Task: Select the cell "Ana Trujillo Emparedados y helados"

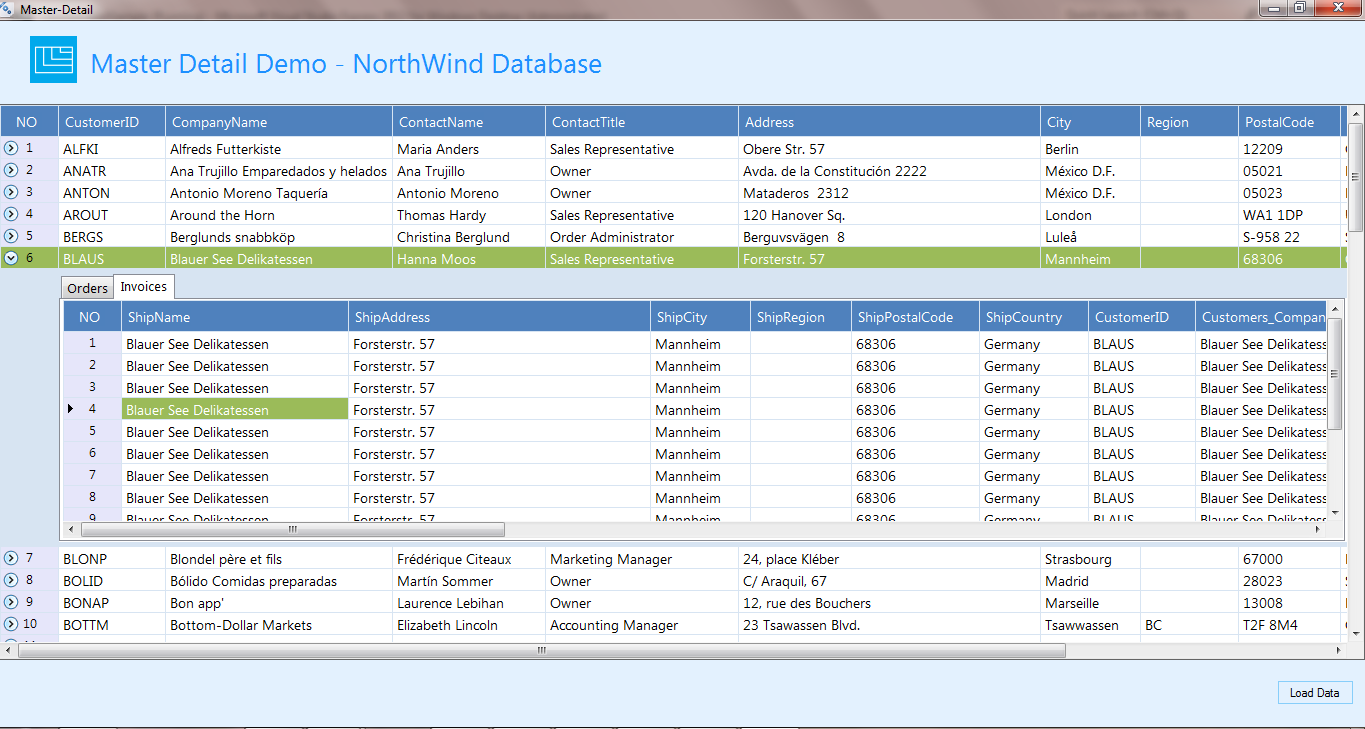Action: (279, 171)
